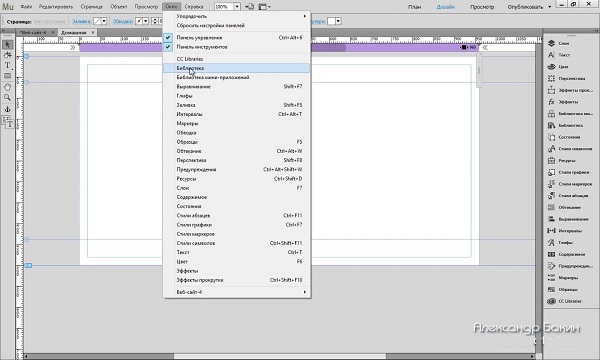Open the Объект menu
600x360 pixels.
(x=119, y=7)
